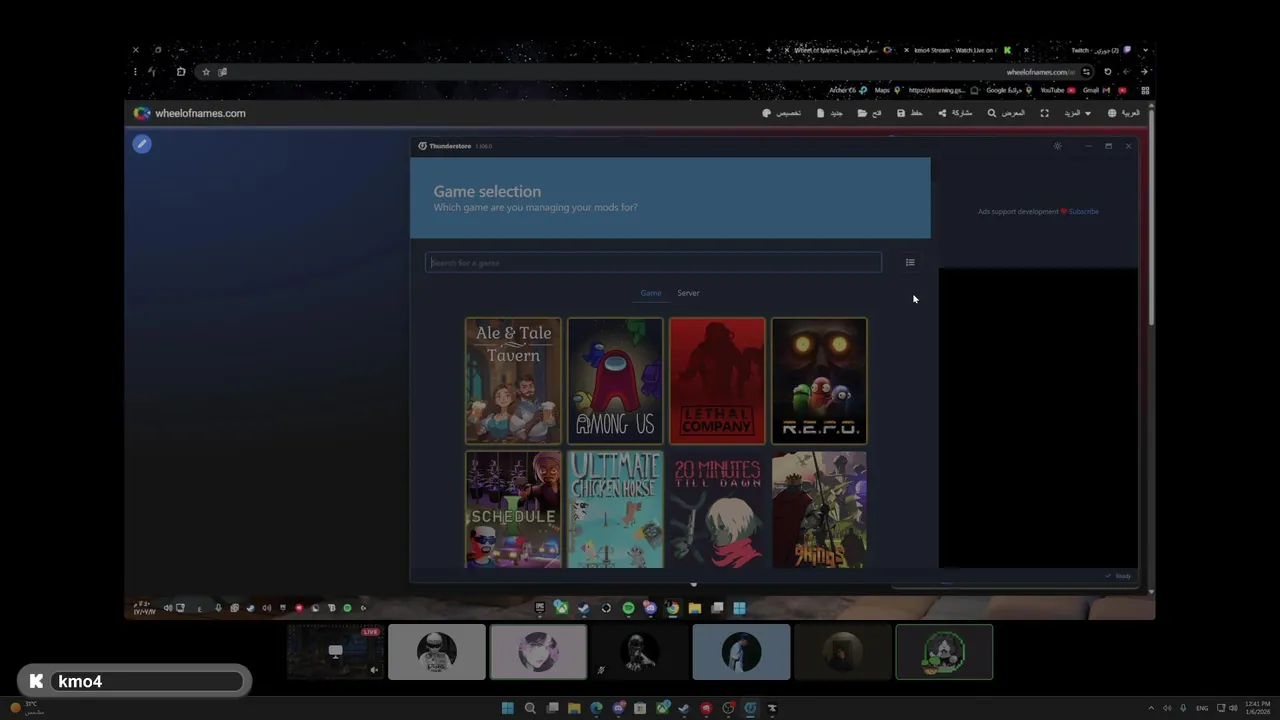
Task: Open Microsoft Edge on the bottom taskbar
Action: (x=597, y=708)
